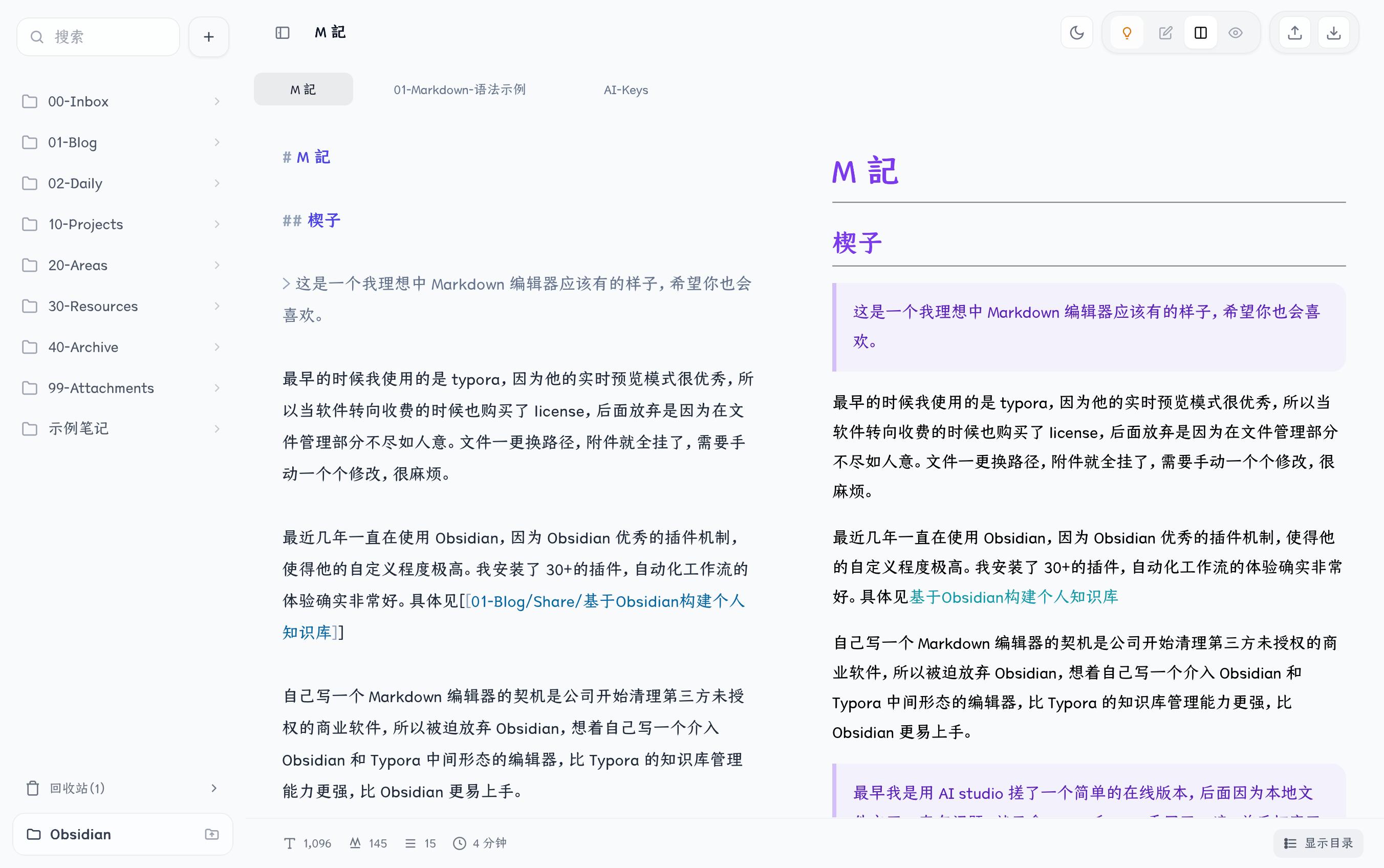Open the 基于Obsidian构建个人知识库 preview link

(x=1014, y=597)
